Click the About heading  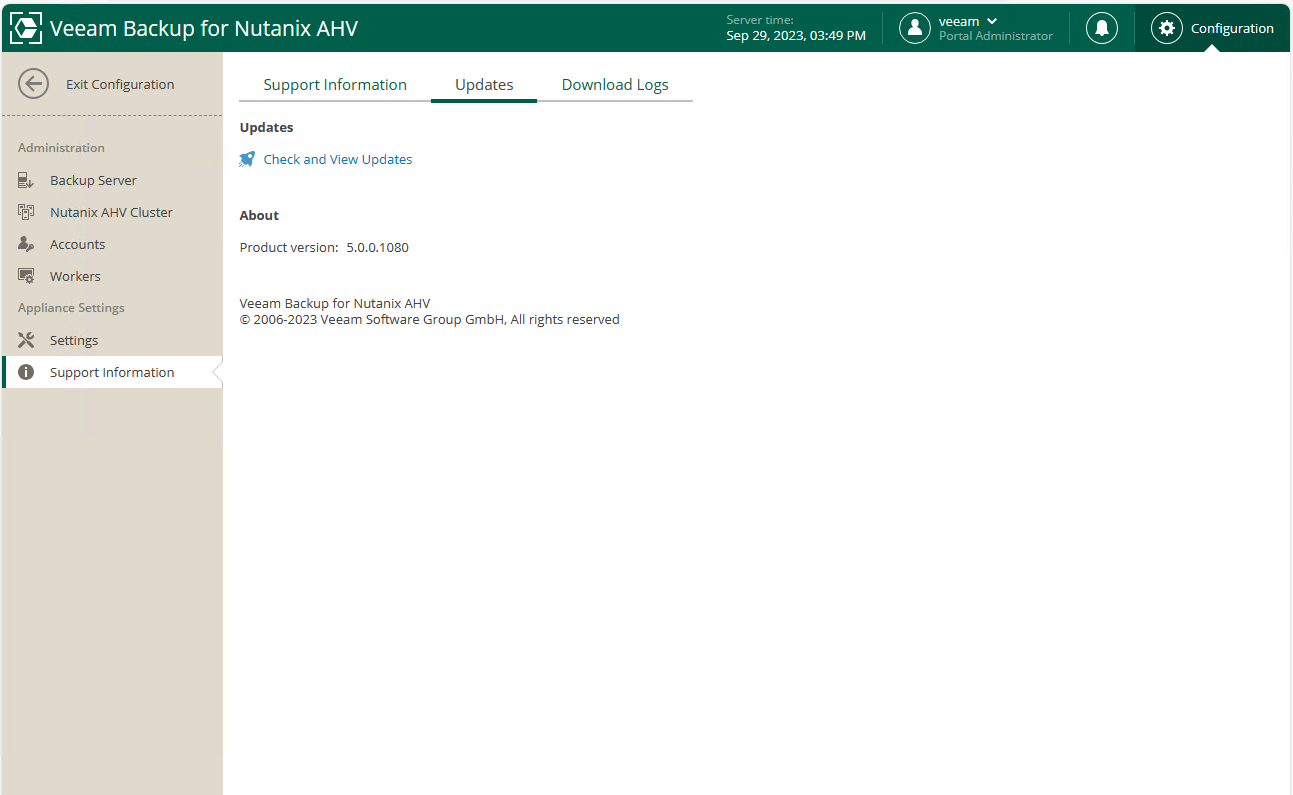pos(259,215)
